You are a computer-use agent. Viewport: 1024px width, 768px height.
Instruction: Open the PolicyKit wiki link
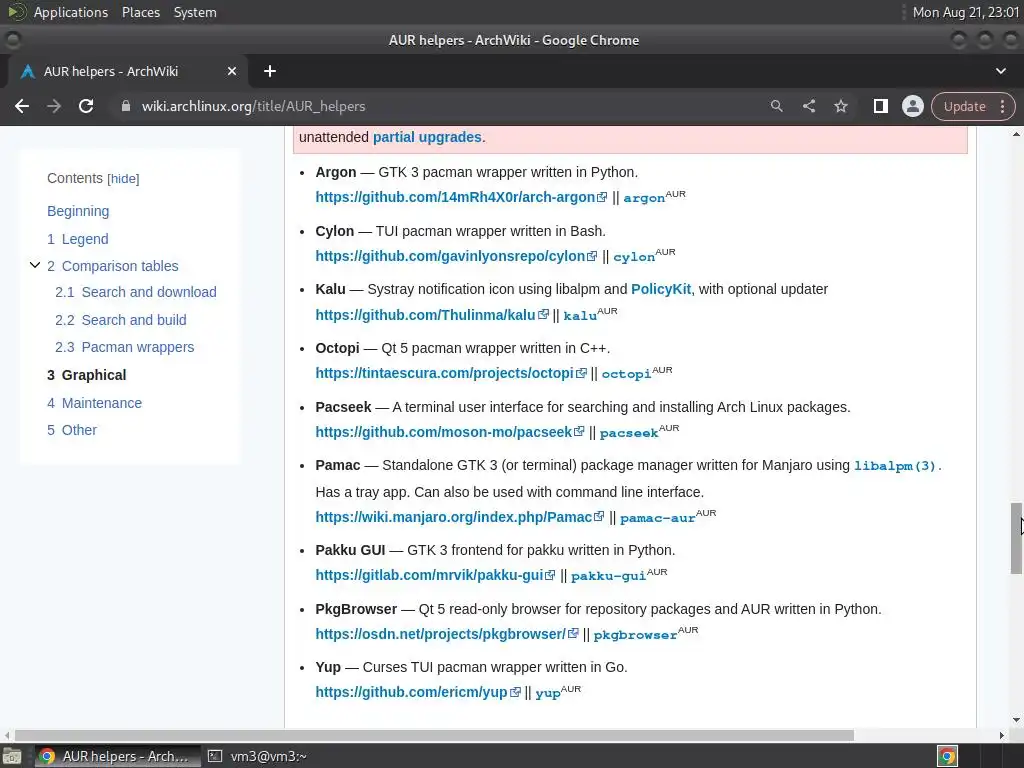click(661, 289)
